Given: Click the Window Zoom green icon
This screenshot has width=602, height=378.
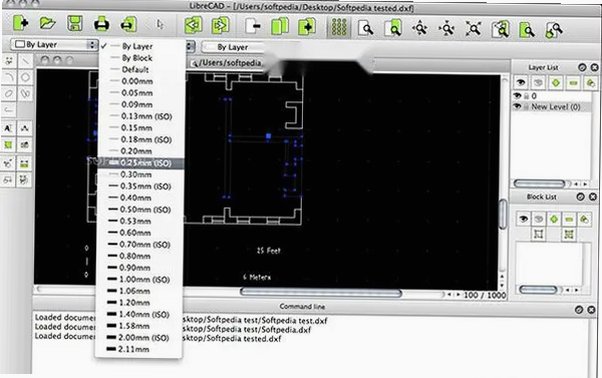Looking at the screenshot, I should pyautogui.click(x=527, y=30).
